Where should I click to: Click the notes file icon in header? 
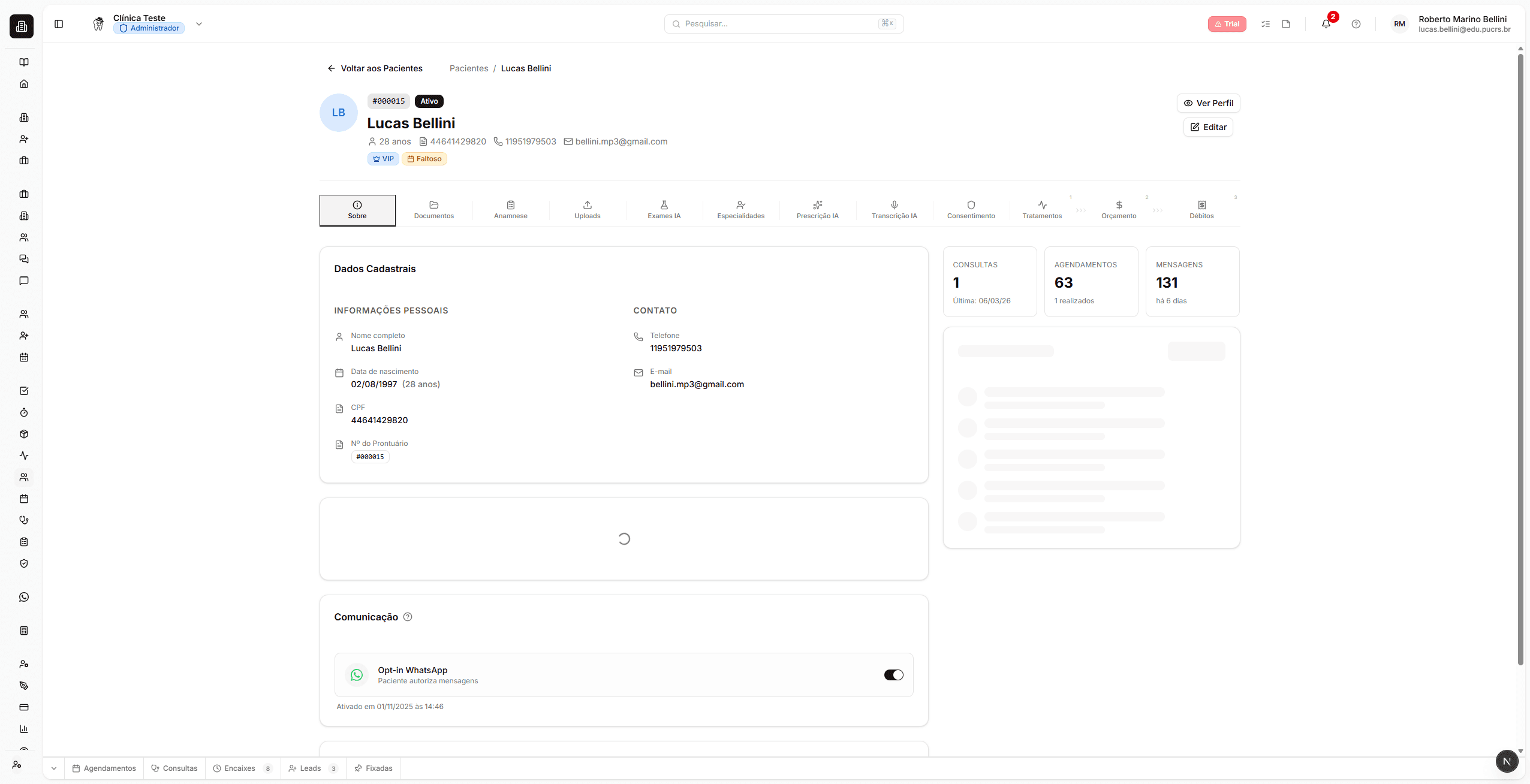(x=1285, y=24)
